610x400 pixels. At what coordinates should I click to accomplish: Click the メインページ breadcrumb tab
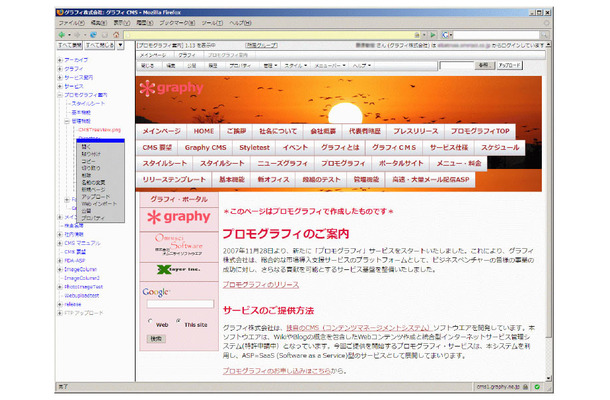pyautogui.click(x=153, y=56)
